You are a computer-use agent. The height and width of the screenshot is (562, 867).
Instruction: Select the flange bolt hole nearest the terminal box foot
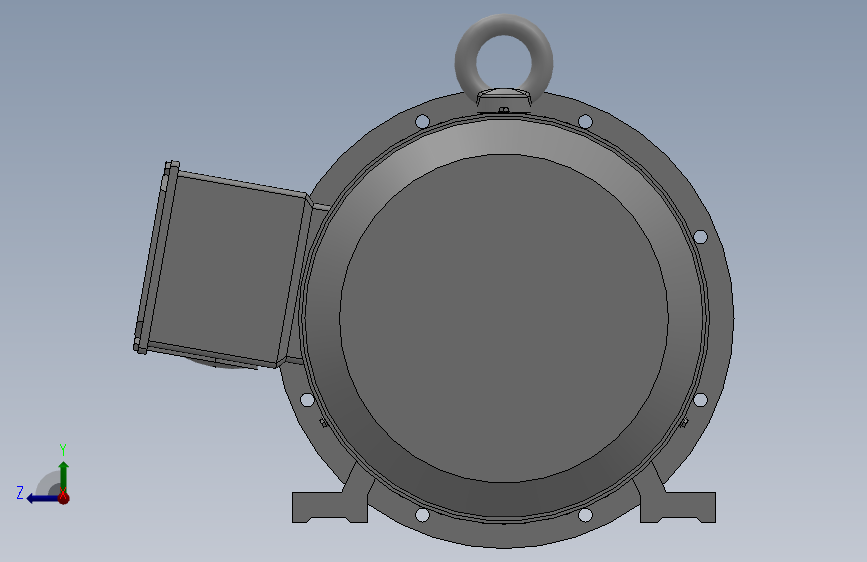coord(307,400)
